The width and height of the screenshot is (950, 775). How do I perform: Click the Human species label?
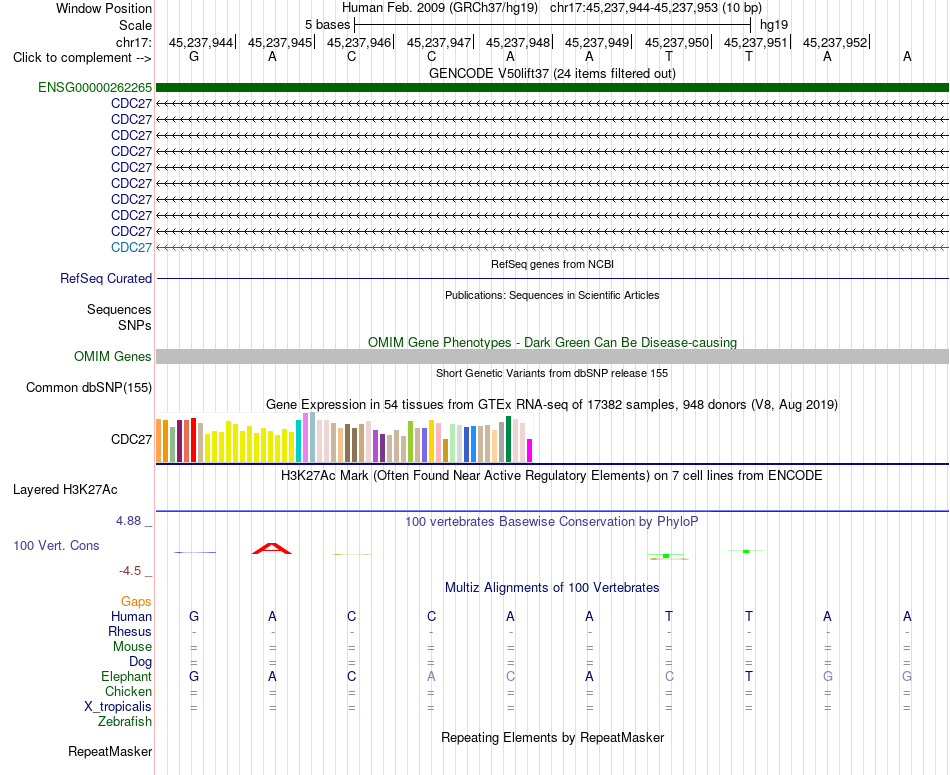[131, 616]
